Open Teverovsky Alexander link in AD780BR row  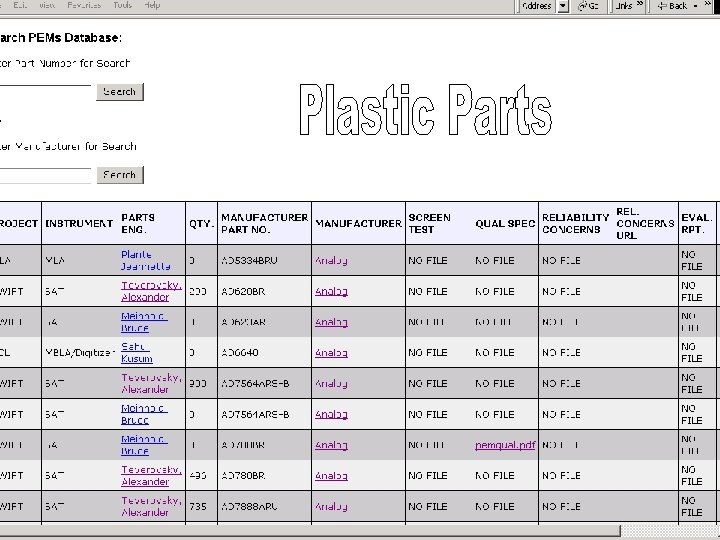(151, 476)
